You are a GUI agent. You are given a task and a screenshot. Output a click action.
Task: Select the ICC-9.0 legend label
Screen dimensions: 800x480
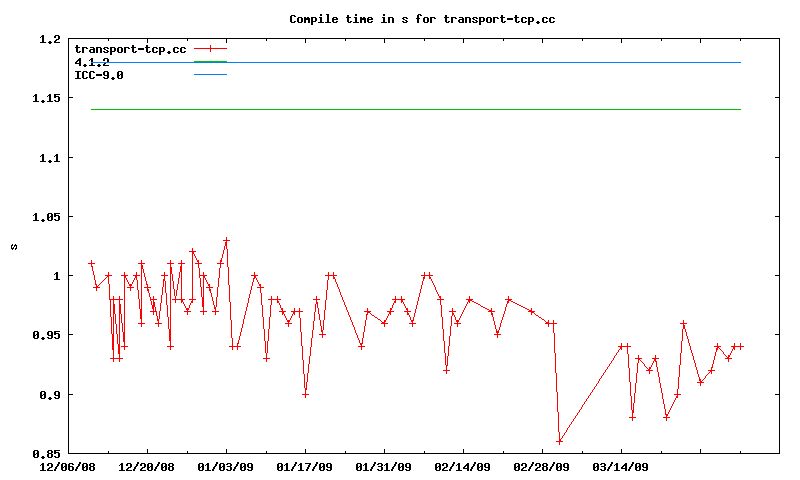point(99,75)
